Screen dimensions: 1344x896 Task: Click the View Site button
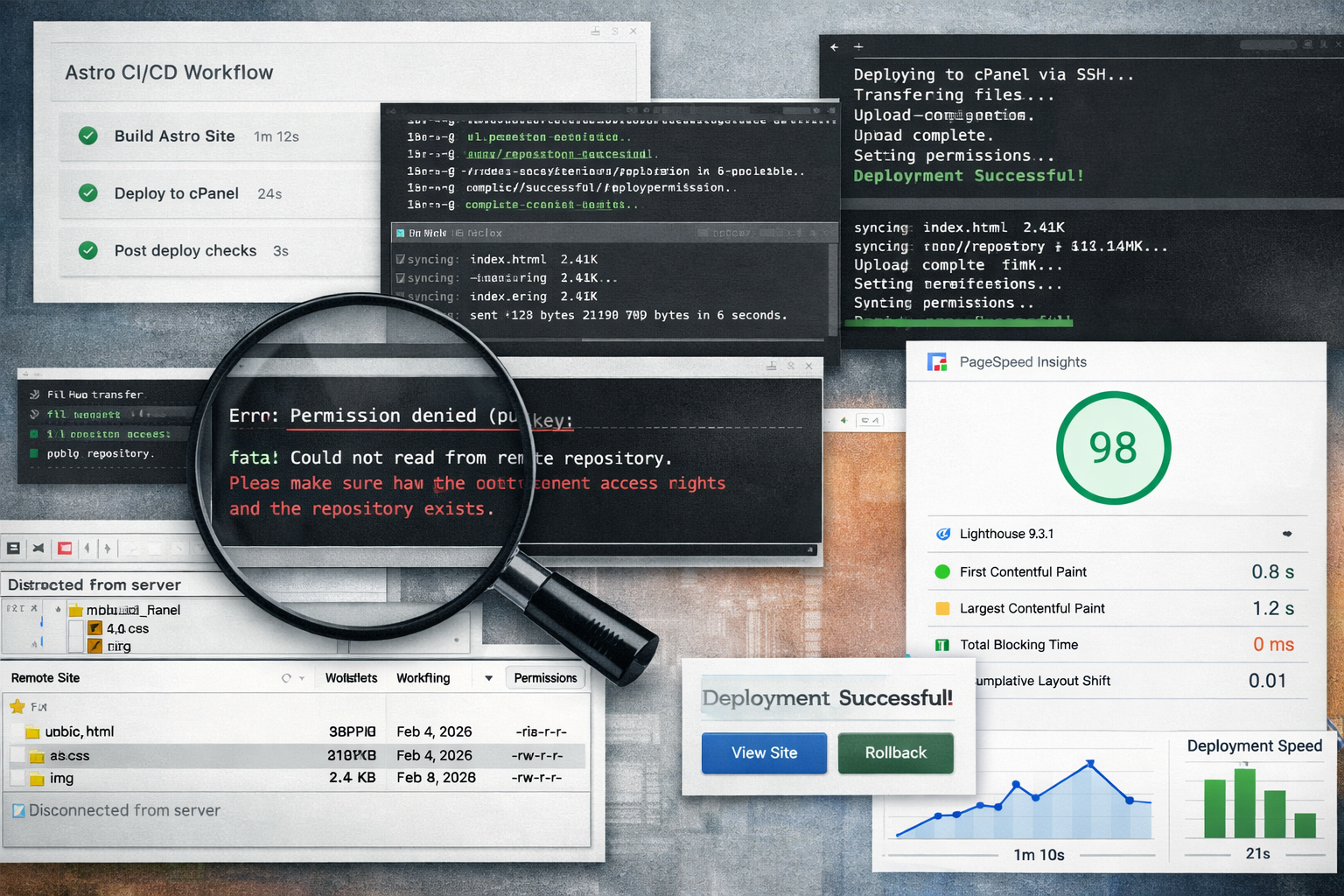click(x=763, y=752)
